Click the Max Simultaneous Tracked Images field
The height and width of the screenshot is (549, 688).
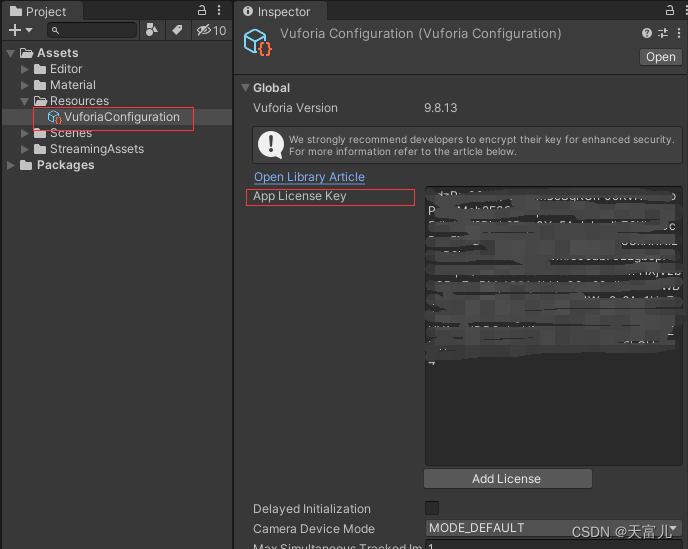click(x=554, y=545)
